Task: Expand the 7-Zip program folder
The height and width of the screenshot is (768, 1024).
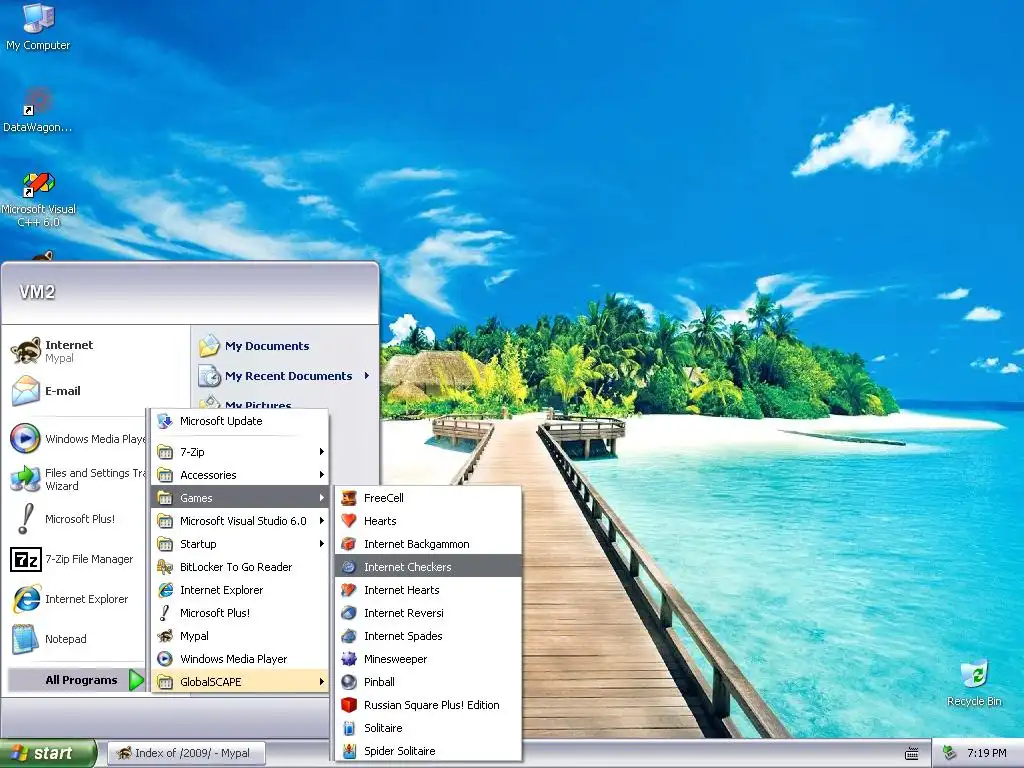Action: click(x=240, y=452)
